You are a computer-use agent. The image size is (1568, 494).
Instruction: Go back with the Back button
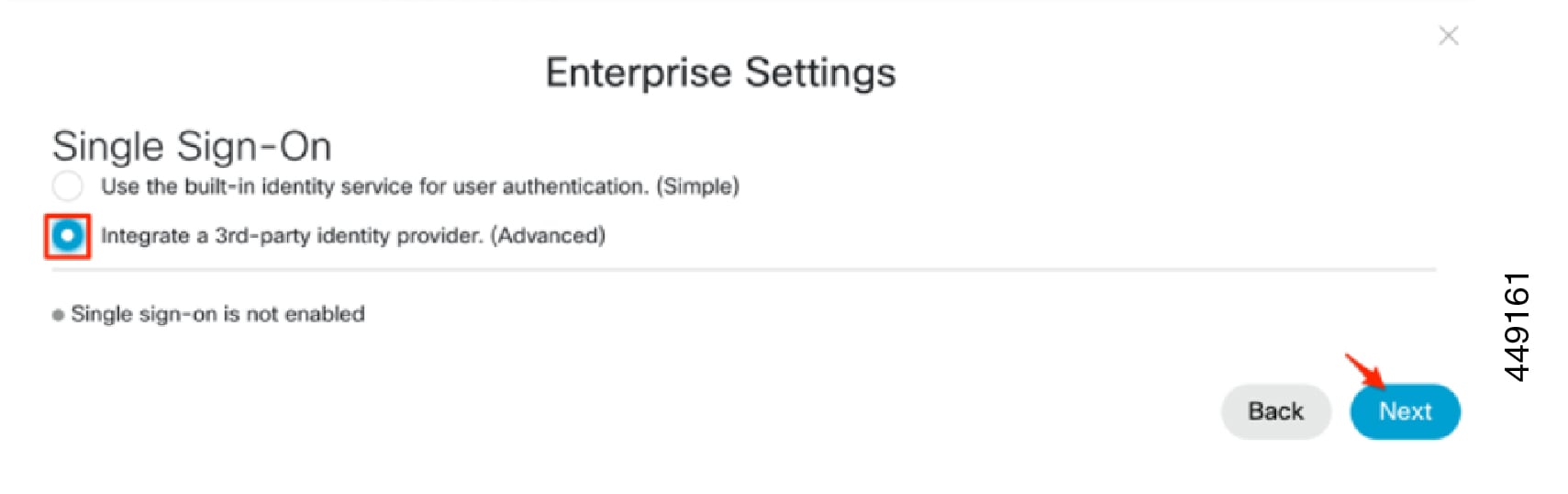pyautogui.click(x=1274, y=411)
